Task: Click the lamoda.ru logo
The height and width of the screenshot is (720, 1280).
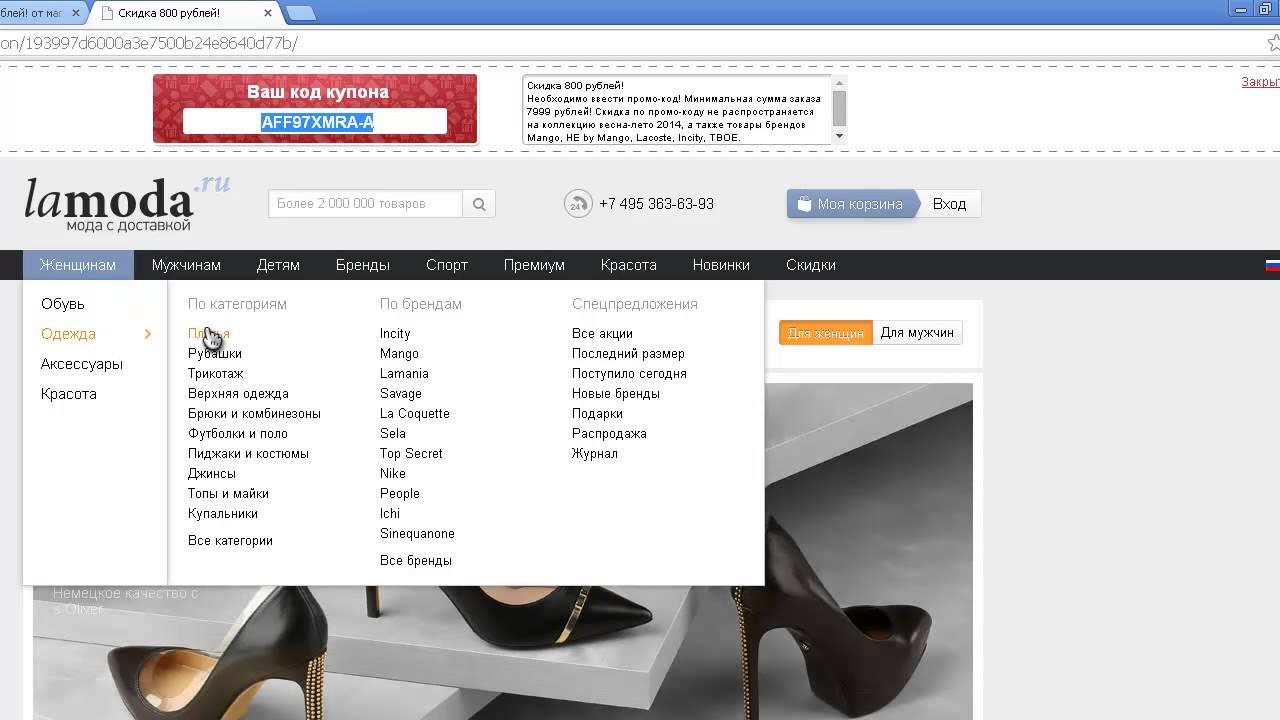Action: point(127,203)
